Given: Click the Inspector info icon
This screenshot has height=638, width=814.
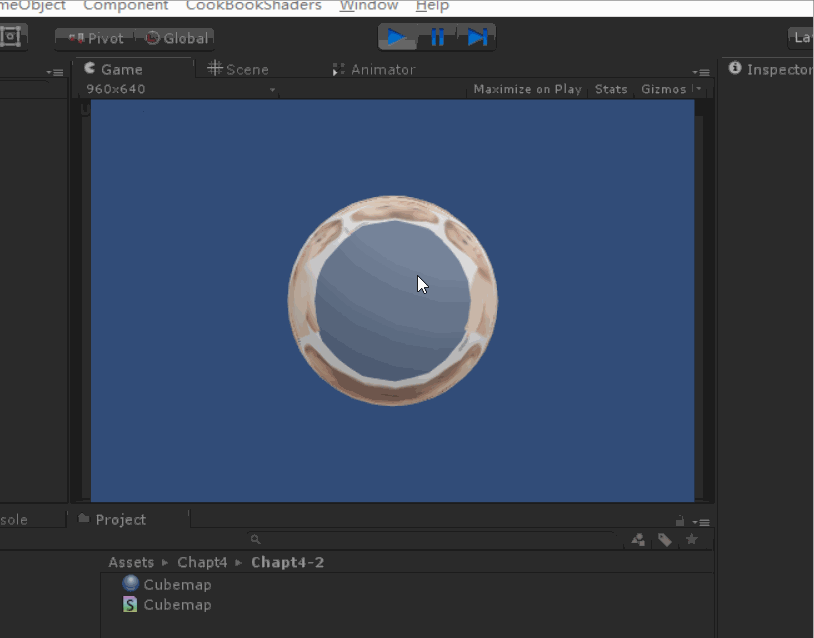Looking at the screenshot, I should [735, 68].
